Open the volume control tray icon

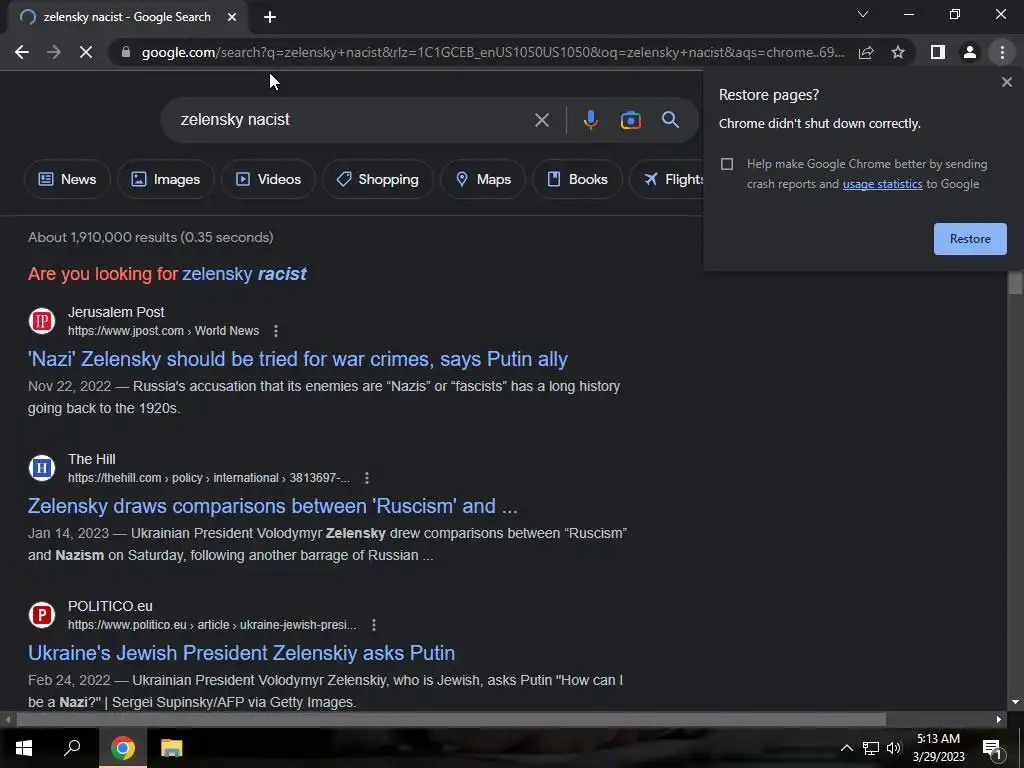coord(893,748)
